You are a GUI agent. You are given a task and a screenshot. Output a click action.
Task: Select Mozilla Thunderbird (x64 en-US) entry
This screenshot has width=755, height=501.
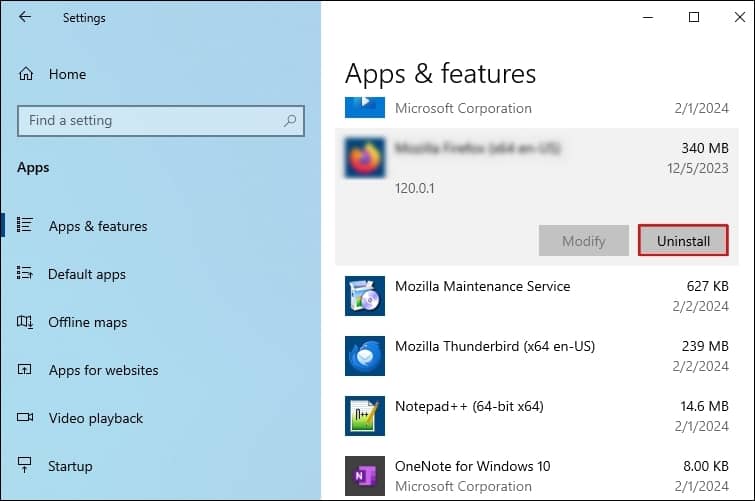(495, 346)
